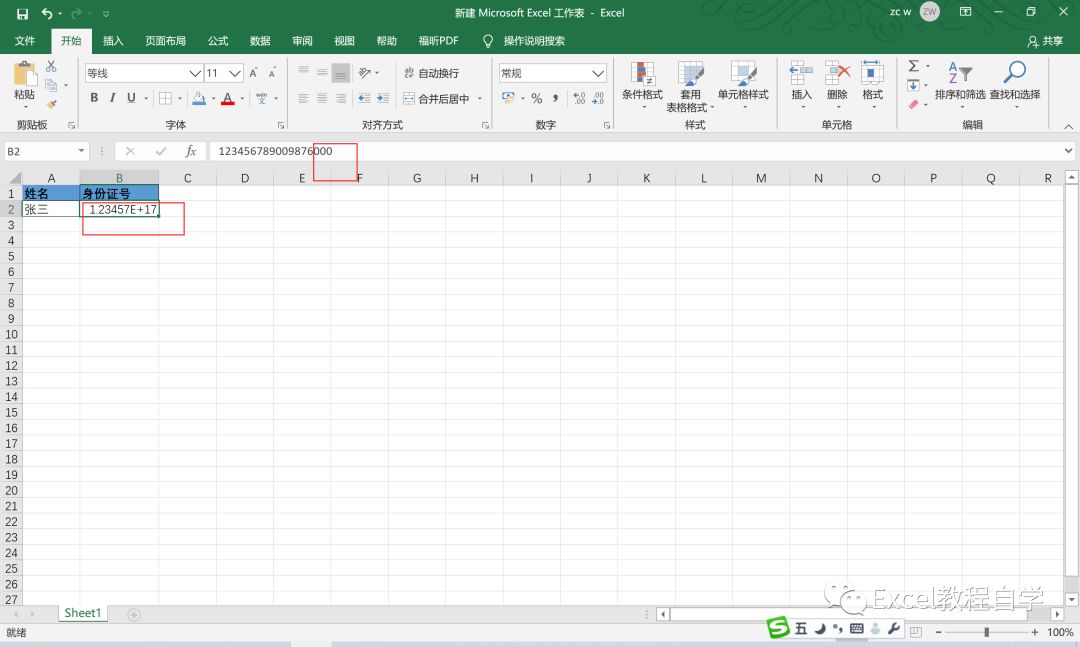Screen dimensions: 1080x647
Task: Enable 自动换行 wrap text
Action: tap(431, 73)
